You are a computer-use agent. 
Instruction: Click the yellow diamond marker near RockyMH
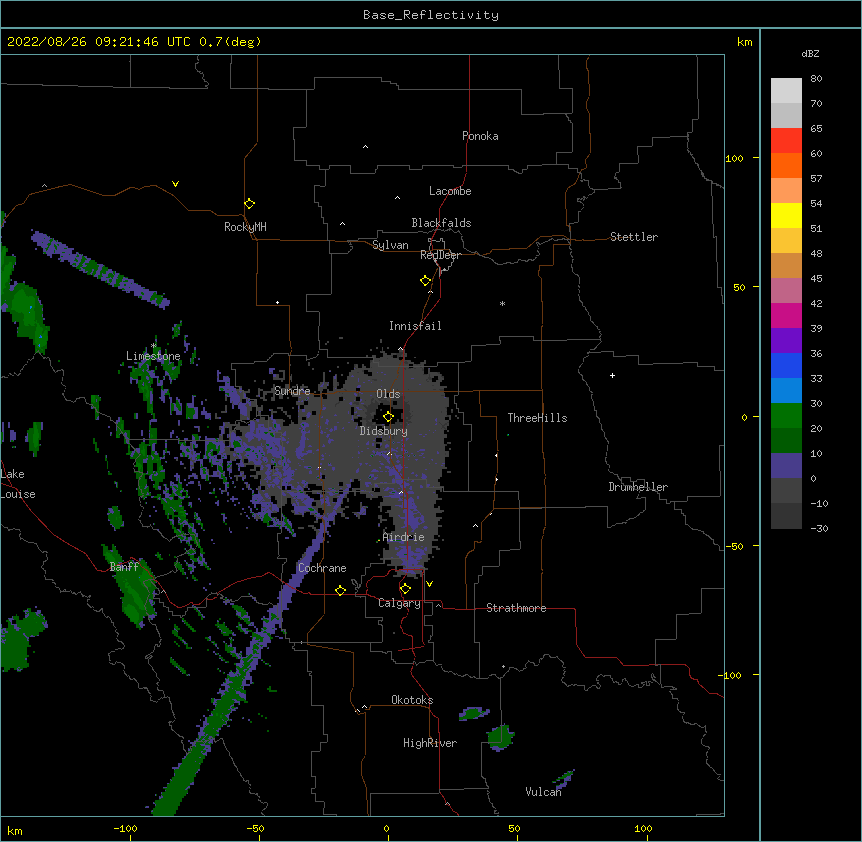click(x=249, y=204)
